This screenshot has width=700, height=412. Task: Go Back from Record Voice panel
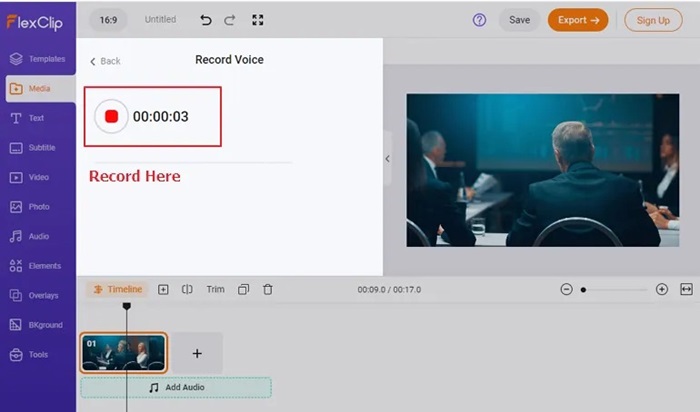click(x=105, y=61)
